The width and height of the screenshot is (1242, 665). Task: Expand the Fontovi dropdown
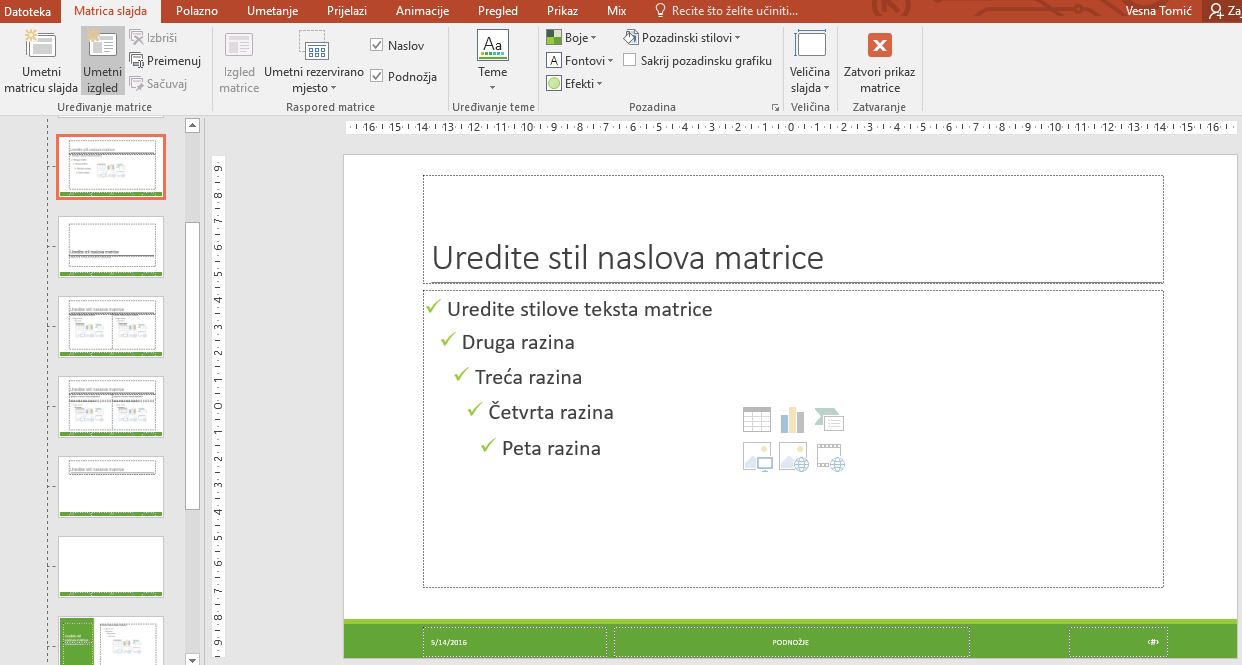[579, 61]
